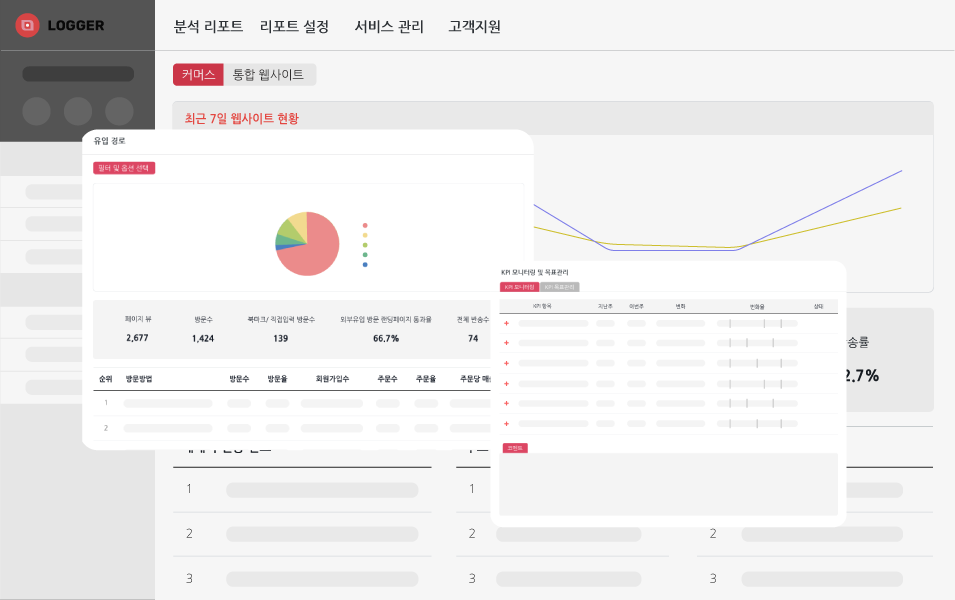Expand the last KPI row plus icon
Viewport: 955px width, 600px height.
(506, 424)
